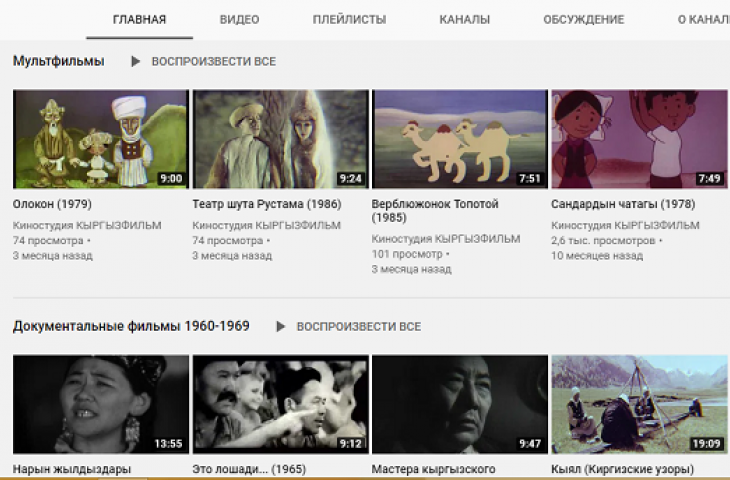Click the 13:55 duration badge

tap(168, 444)
